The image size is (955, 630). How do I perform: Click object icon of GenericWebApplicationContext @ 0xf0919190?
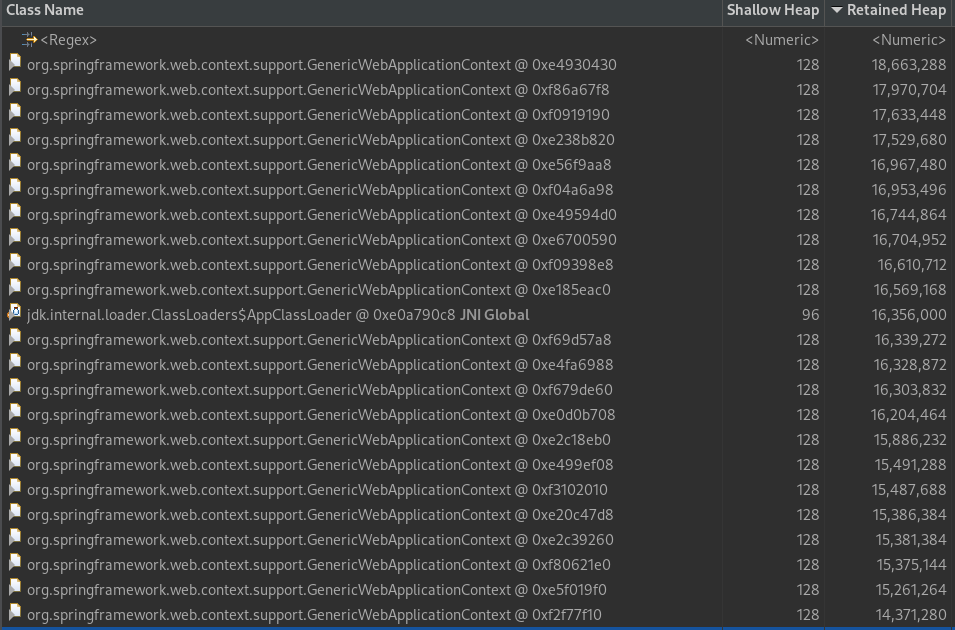pyautogui.click(x=15, y=112)
